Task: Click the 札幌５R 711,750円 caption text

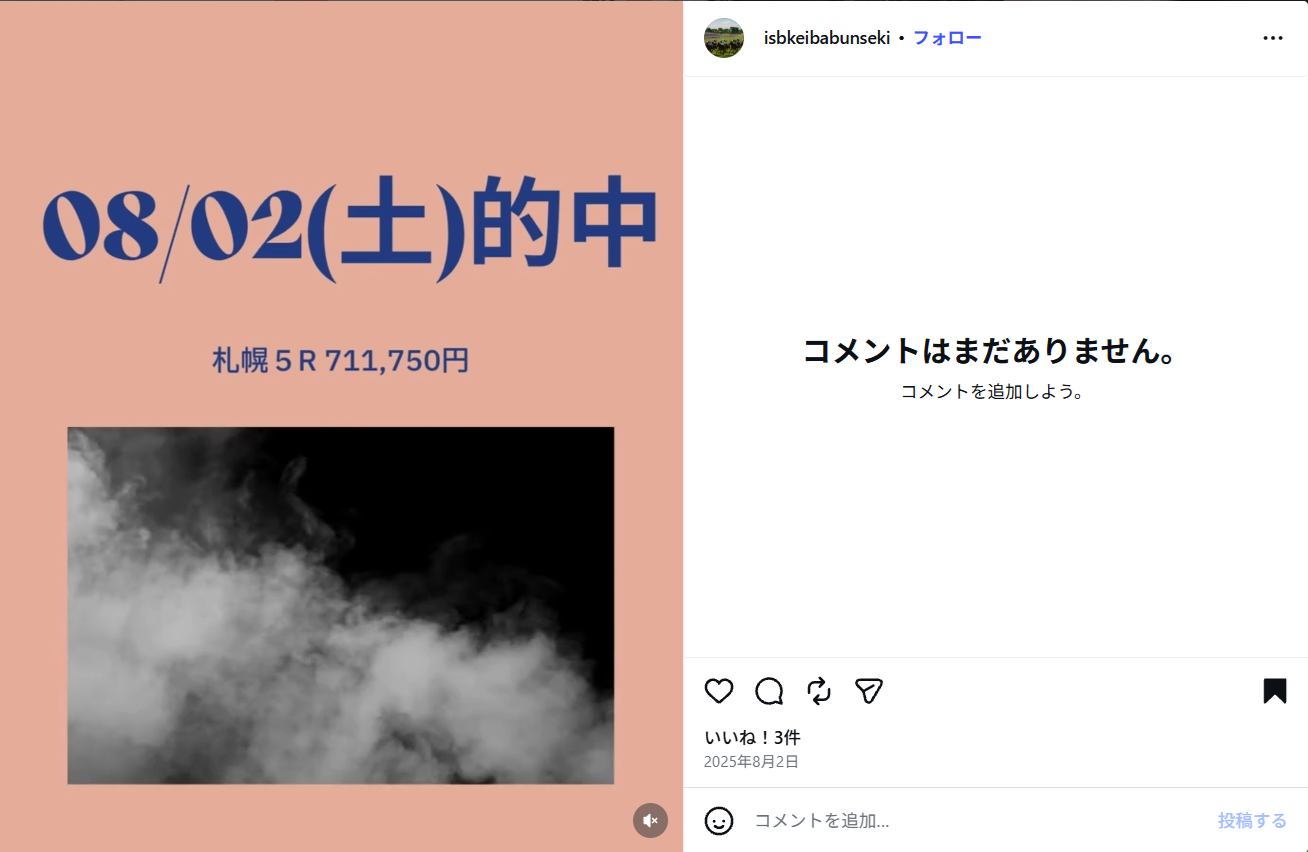Action: pos(341,360)
